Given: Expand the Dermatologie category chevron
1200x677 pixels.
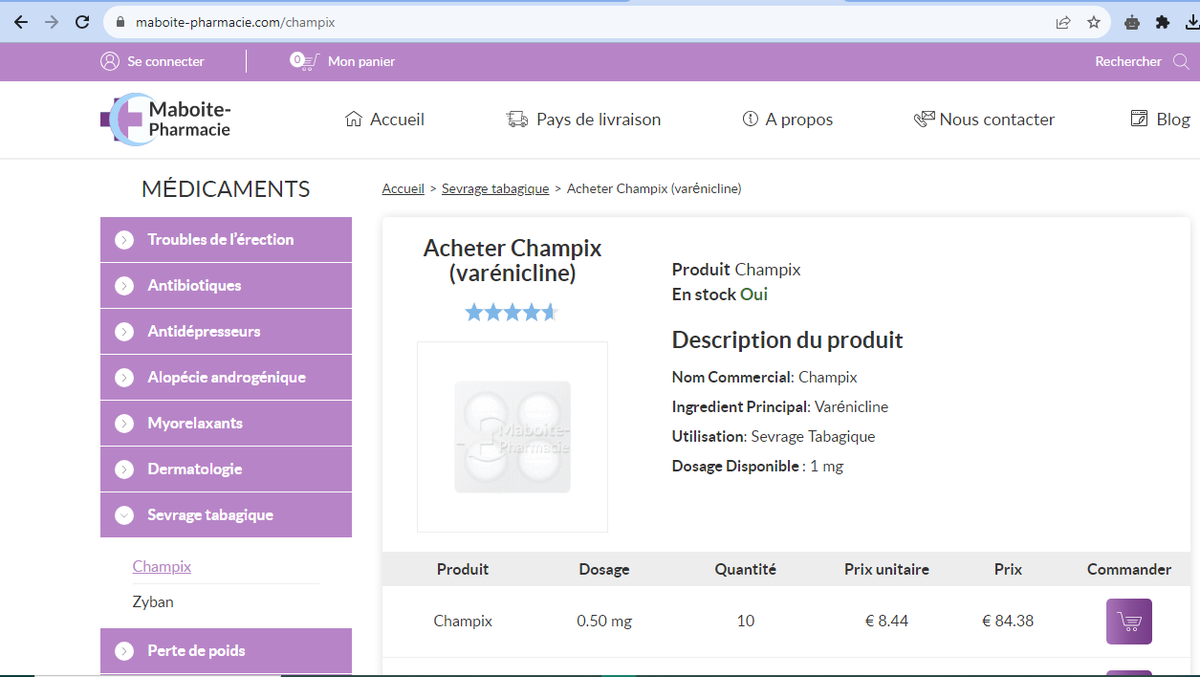Looking at the screenshot, I should coord(124,470).
